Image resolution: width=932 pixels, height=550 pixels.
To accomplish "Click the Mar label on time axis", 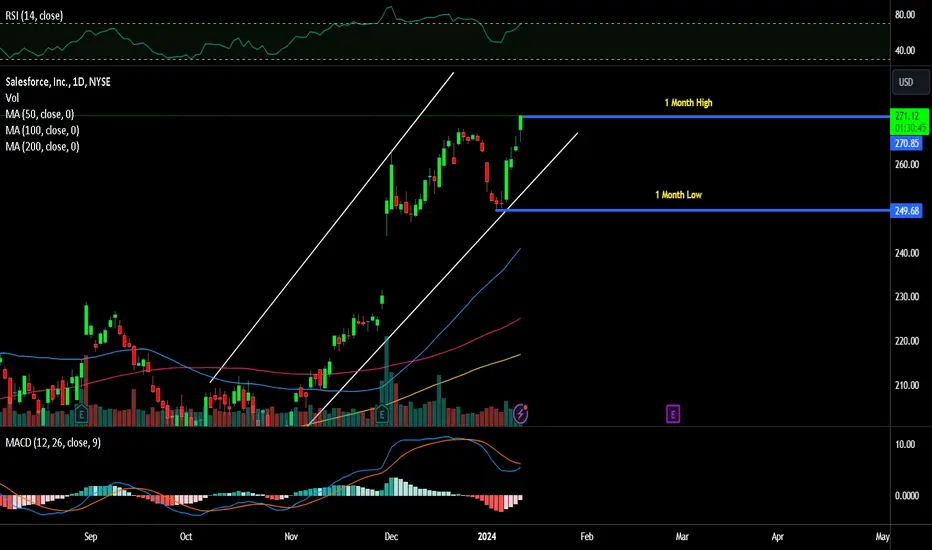I will [682, 537].
